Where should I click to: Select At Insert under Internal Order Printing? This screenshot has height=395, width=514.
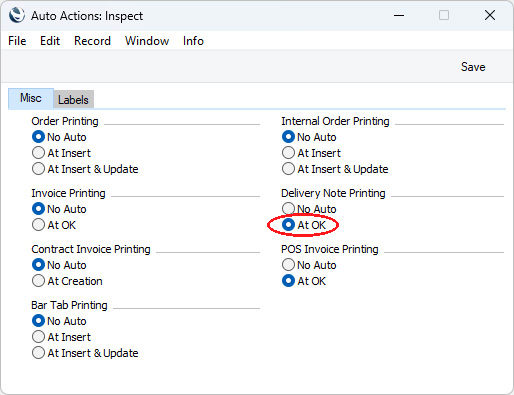coord(311,153)
